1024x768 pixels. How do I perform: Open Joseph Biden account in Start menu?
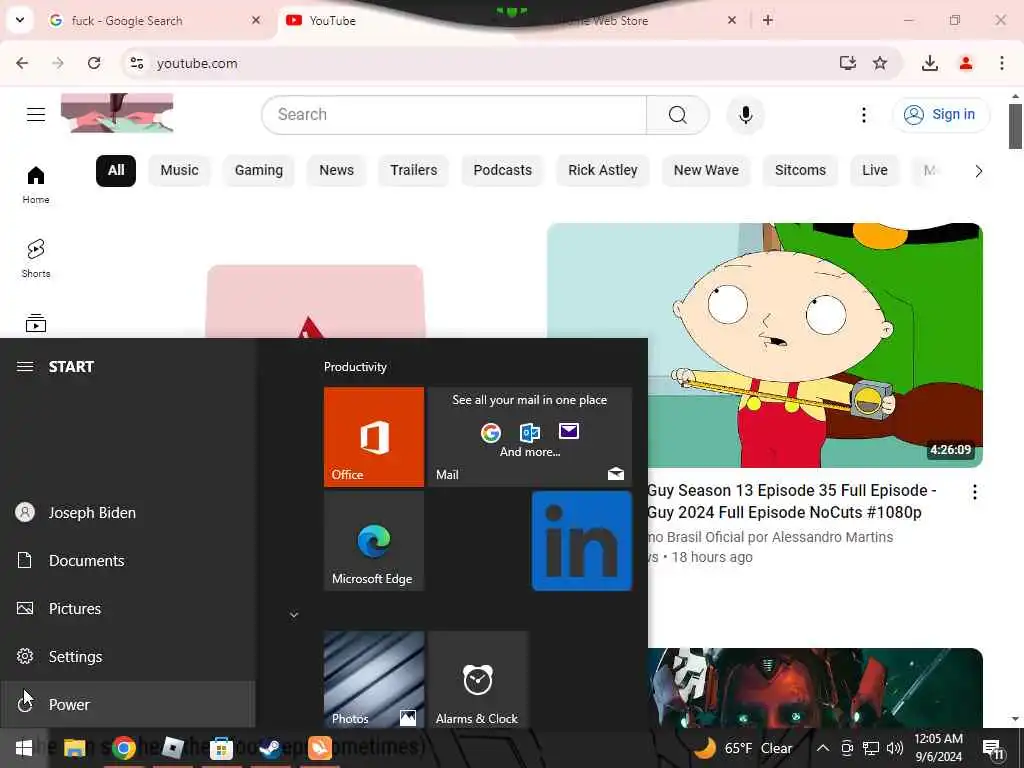pyautogui.click(x=128, y=513)
